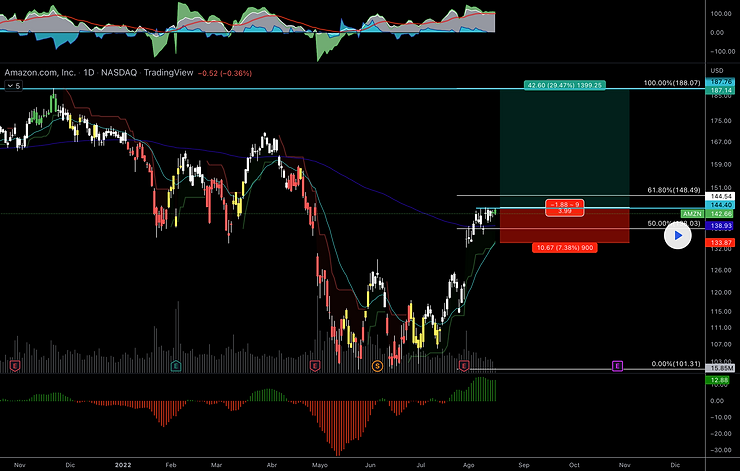Open the purple upcoming earnings E marker
Viewport: 740px width, 471px height.
click(617, 365)
